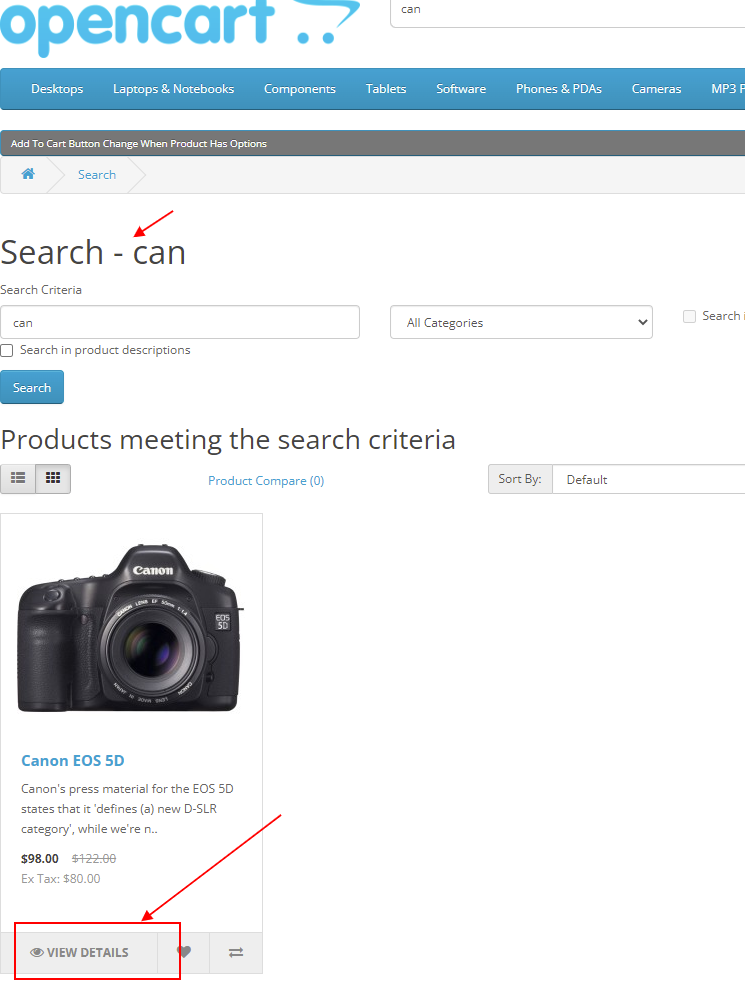The image size is (745, 984).
Task: Click the Search breadcrumb link
Action: pyautogui.click(x=97, y=174)
